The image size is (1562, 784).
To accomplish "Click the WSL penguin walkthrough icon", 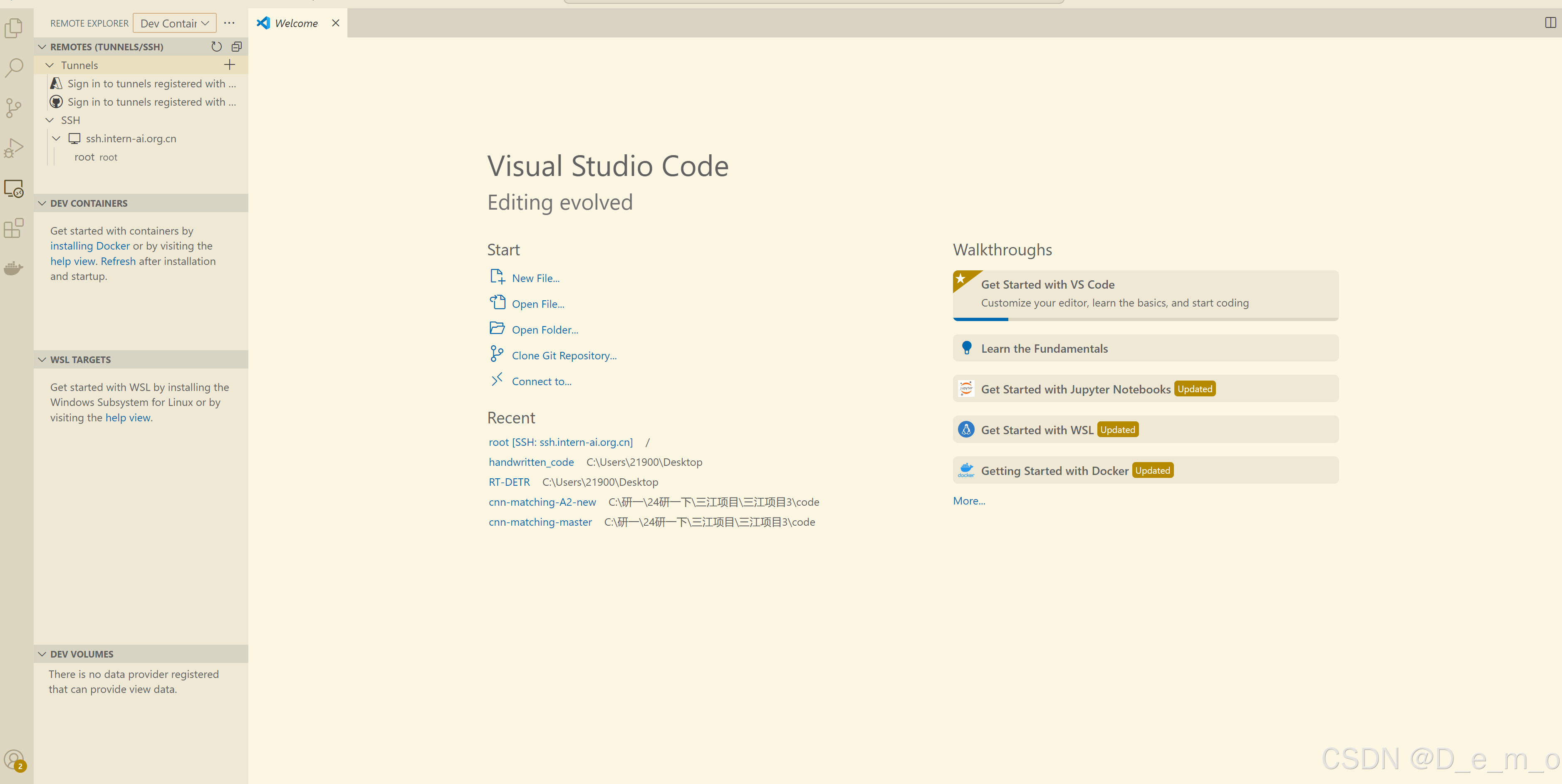I will click(967, 429).
